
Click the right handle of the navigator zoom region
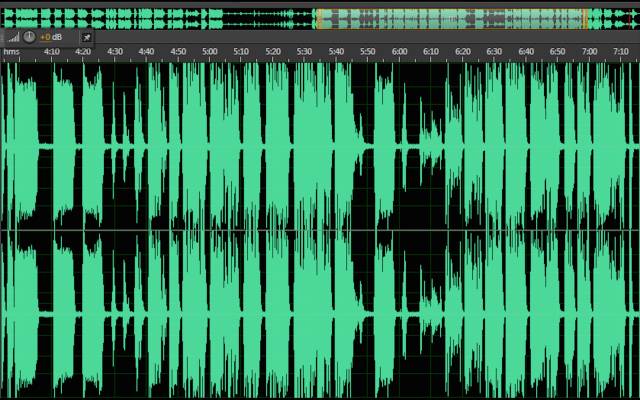(x=586, y=19)
